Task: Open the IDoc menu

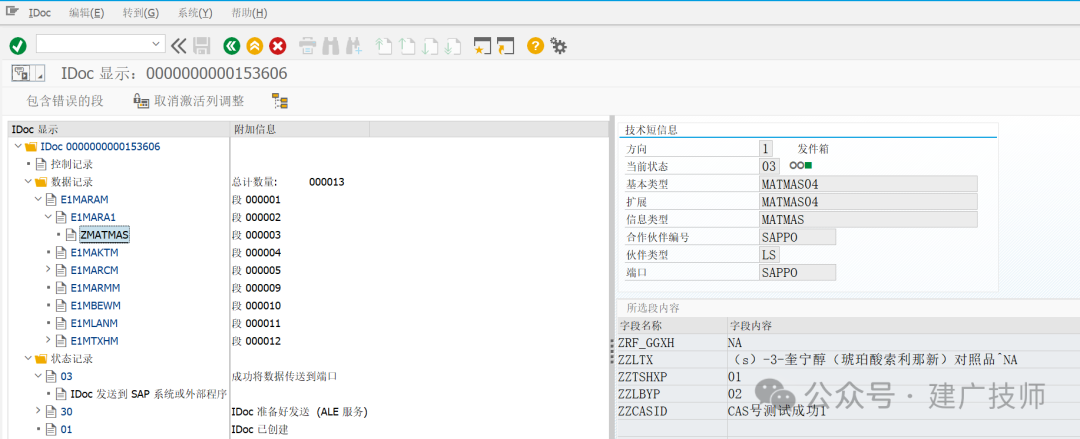Action: coord(40,13)
